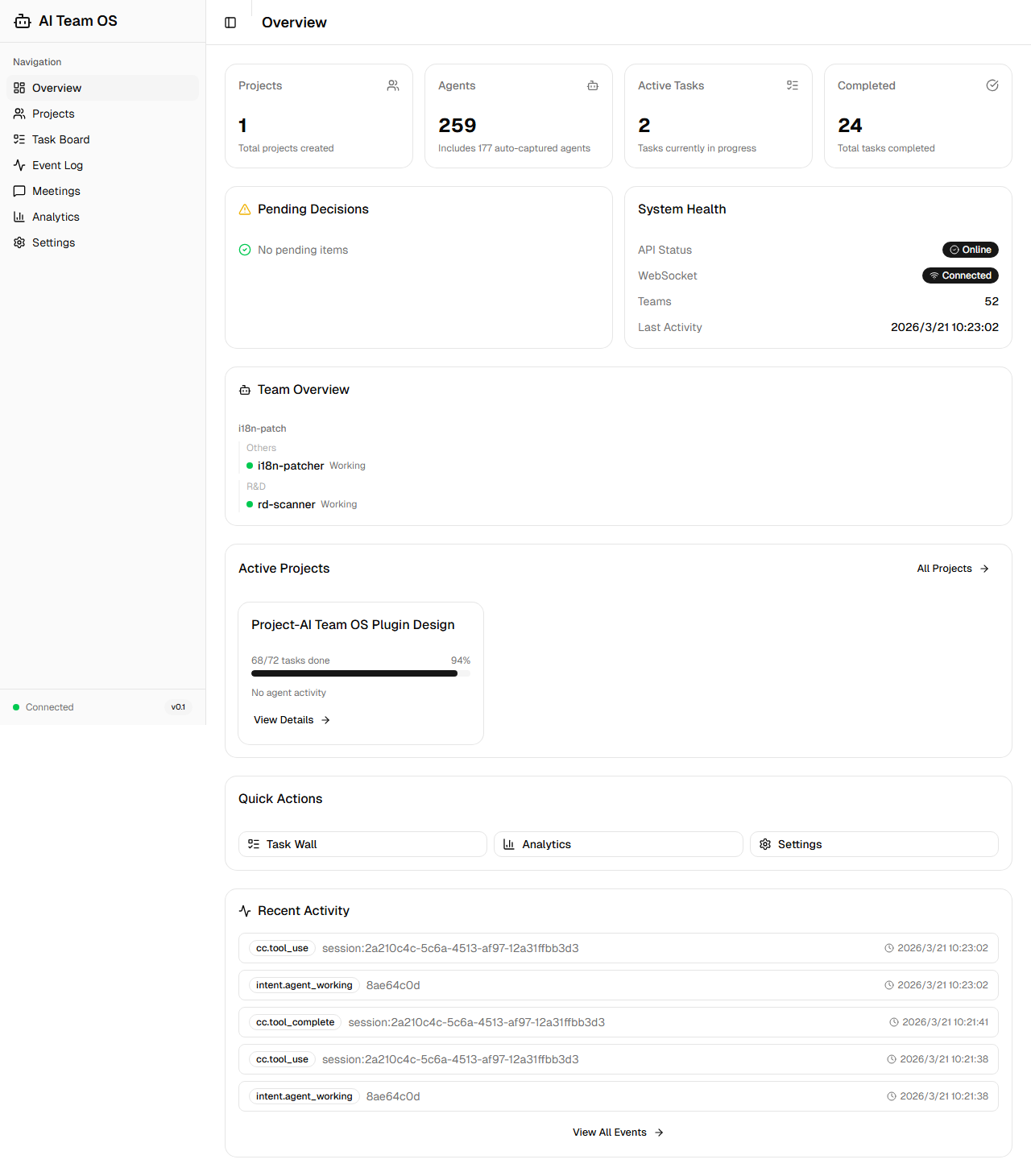Click the people icon on the Projects card

393,85
